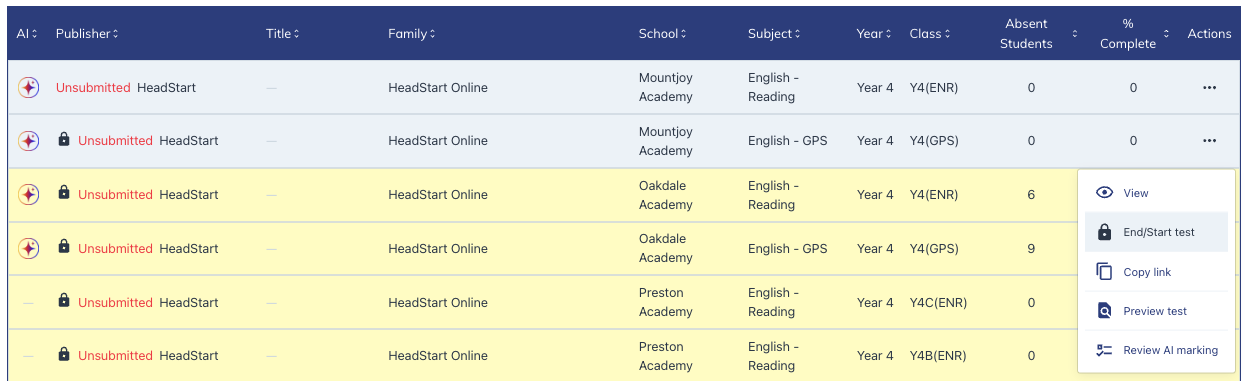
Task: Select Review AI marking menu option
Action: (x=1156, y=350)
